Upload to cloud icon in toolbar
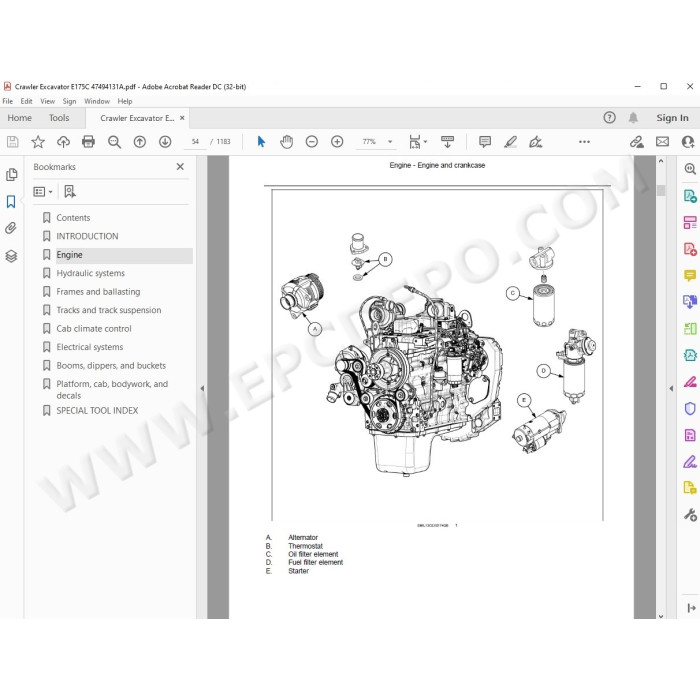Screen dimensions: 700x700 coord(63,142)
